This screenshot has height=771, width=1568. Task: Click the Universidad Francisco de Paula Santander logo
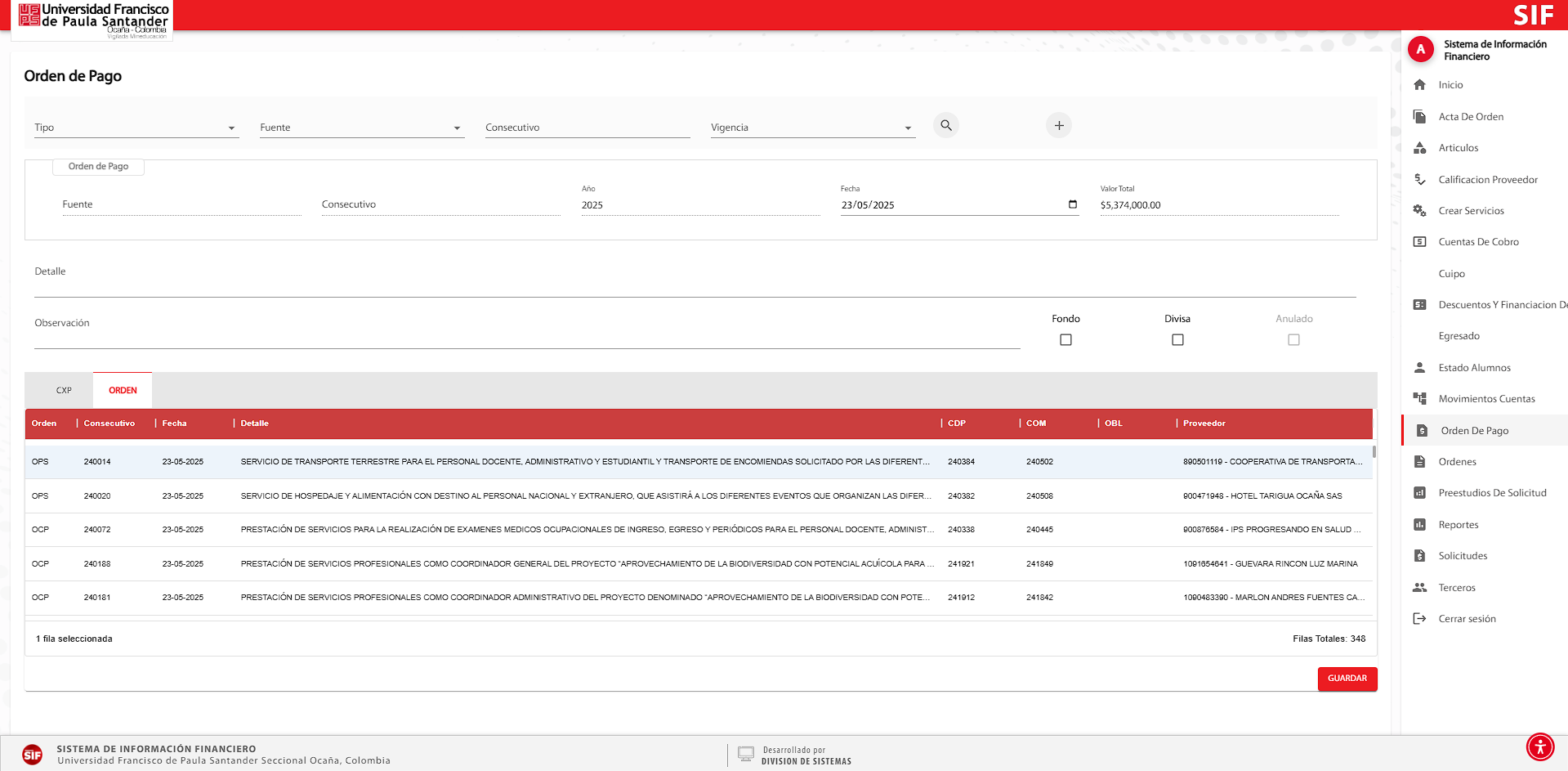pos(92,20)
